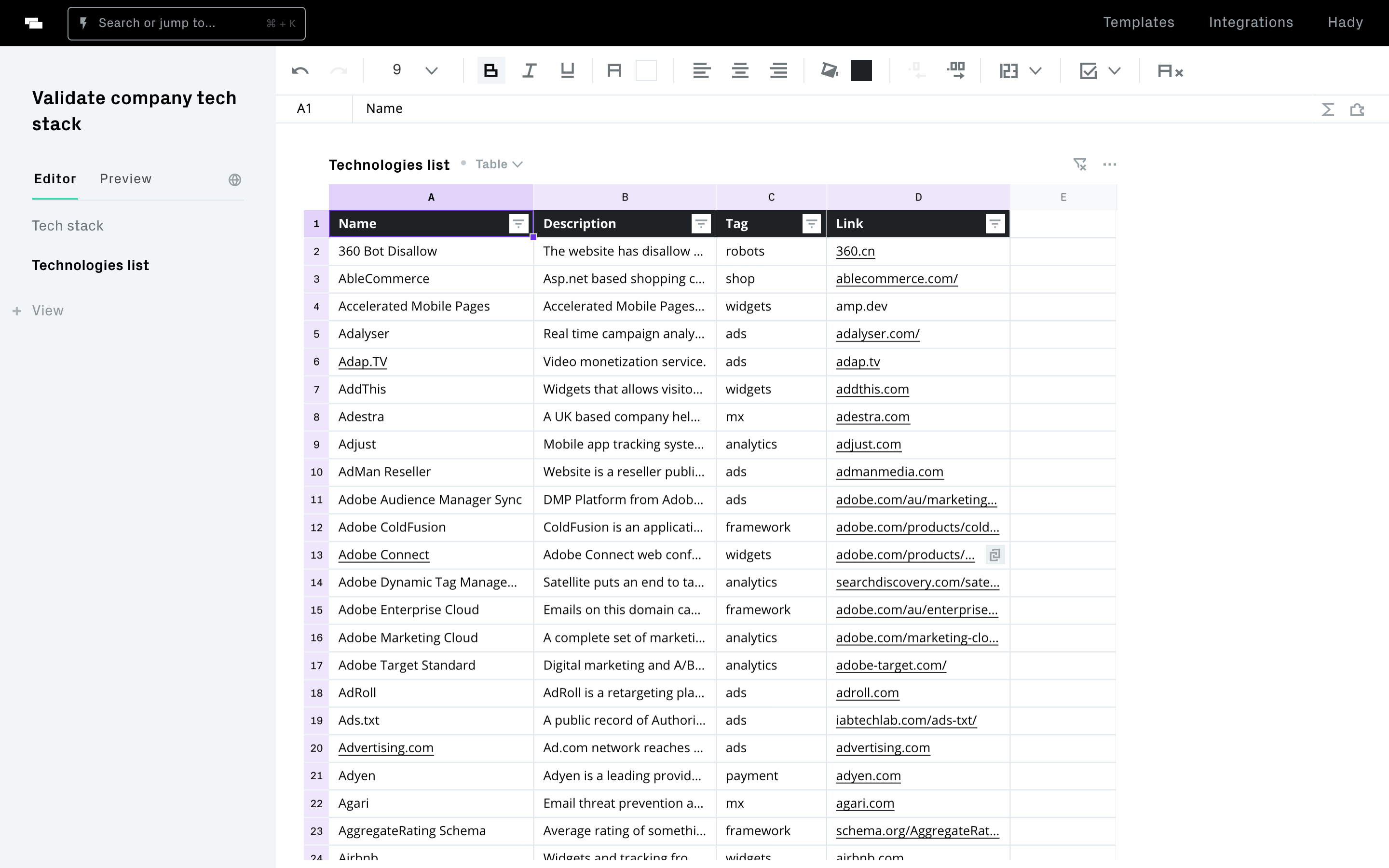This screenshot has height=868, width=1389.
Task: Open the Hady user menu
Action: (x=1345, y=22)
